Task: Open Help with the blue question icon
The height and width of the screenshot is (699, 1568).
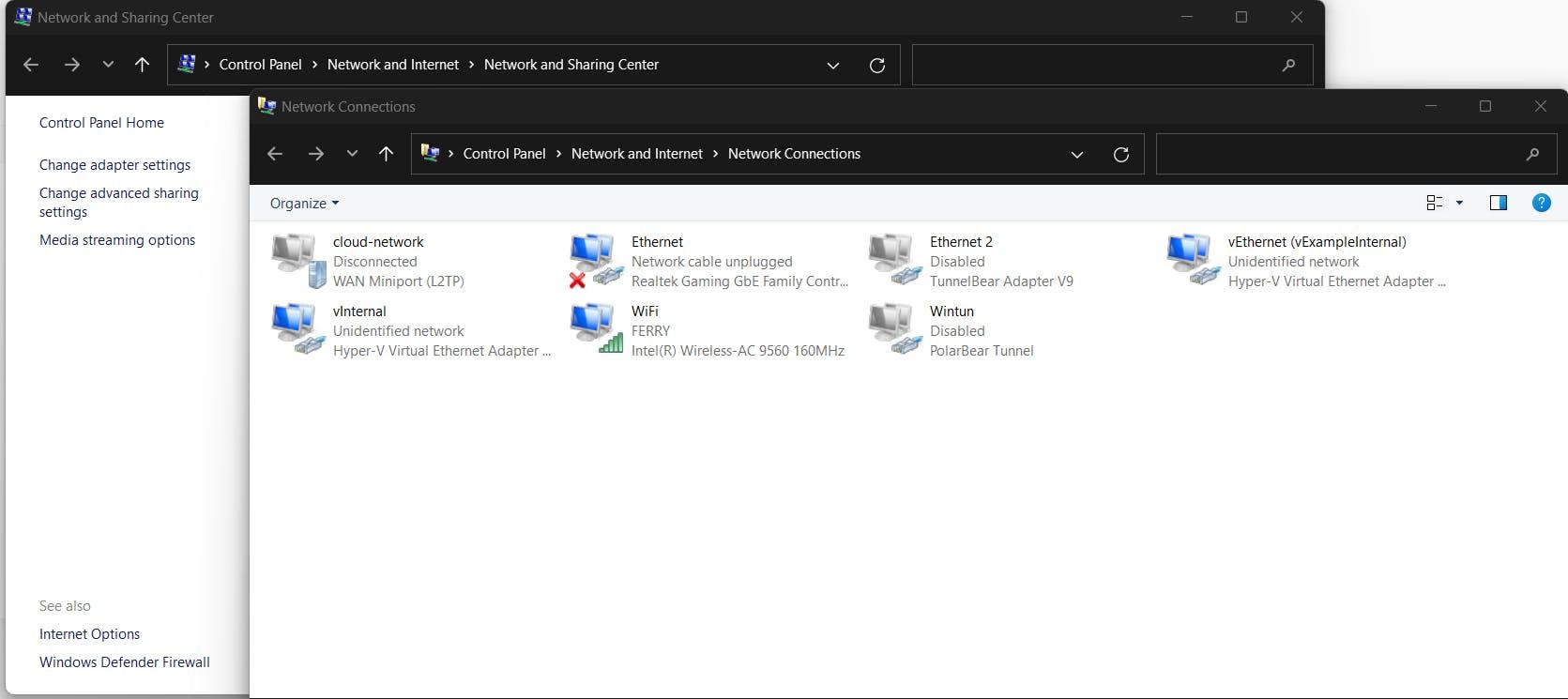Action: point(1541,203)
